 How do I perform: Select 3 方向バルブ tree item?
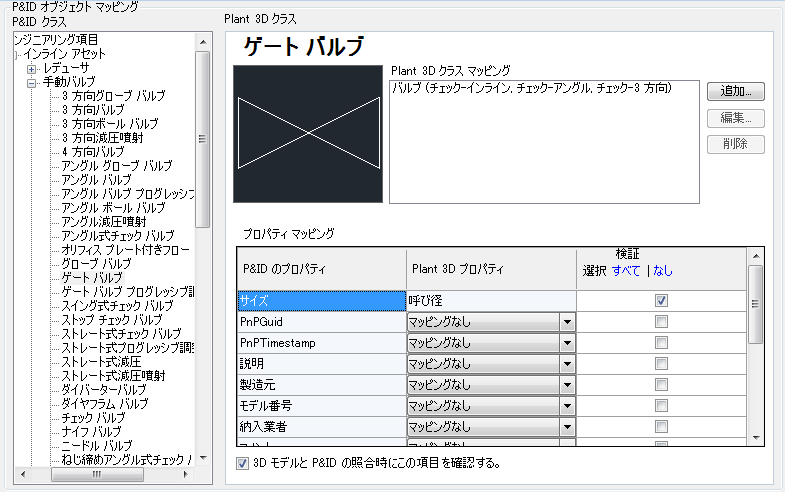93,110
